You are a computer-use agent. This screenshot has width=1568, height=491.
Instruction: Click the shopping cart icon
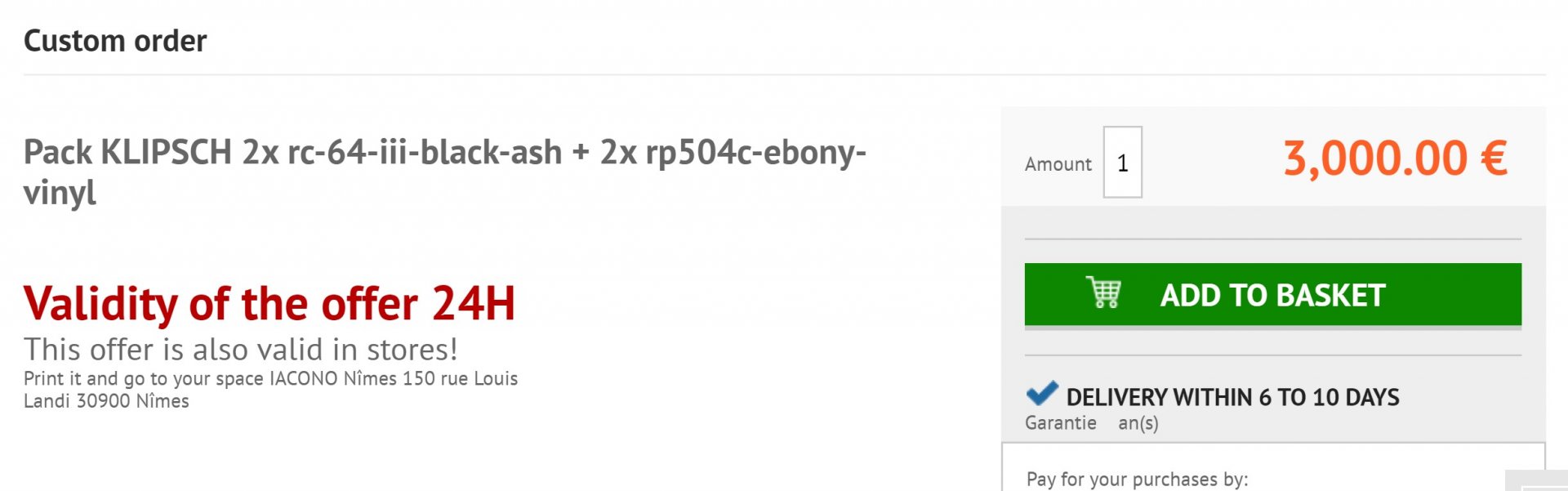(1103, 292)
